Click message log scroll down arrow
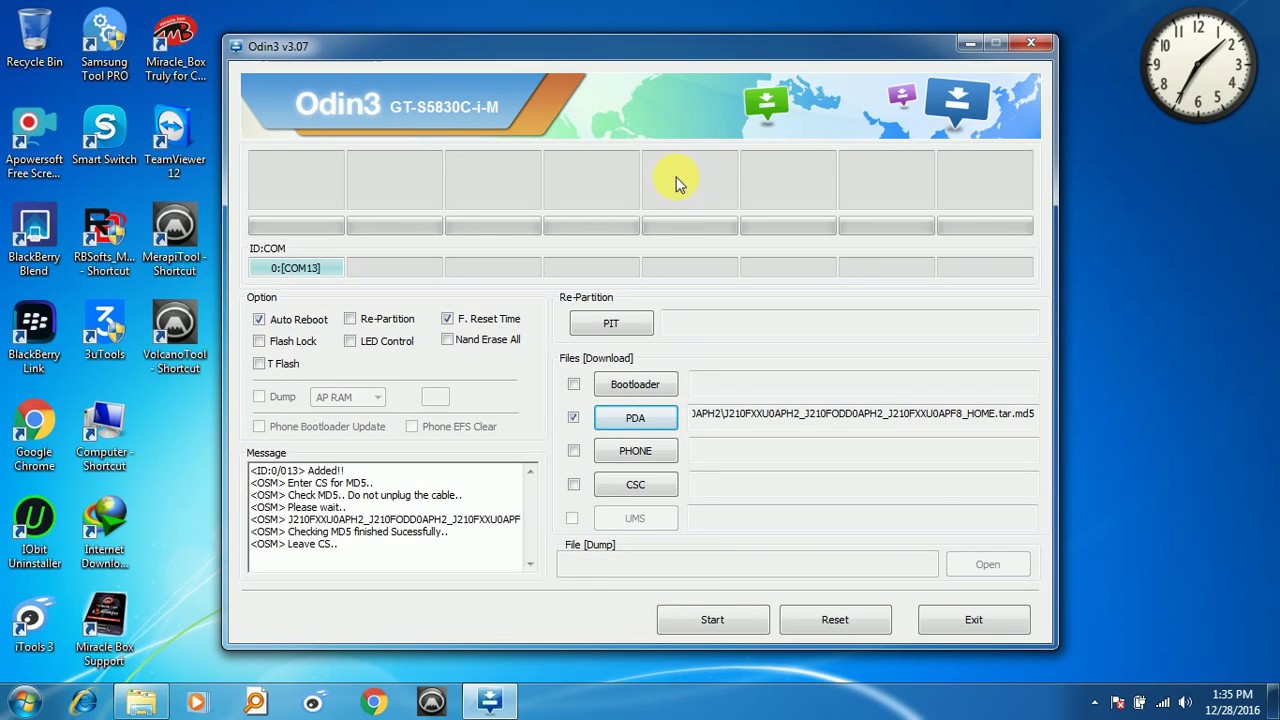This screenshot has width=1280, height=720. point(530,564)
